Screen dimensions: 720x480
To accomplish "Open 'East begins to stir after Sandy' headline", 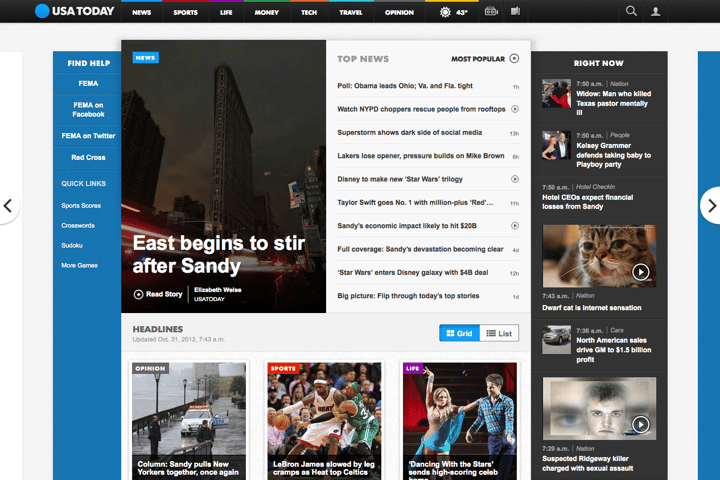I will [219, 254].
